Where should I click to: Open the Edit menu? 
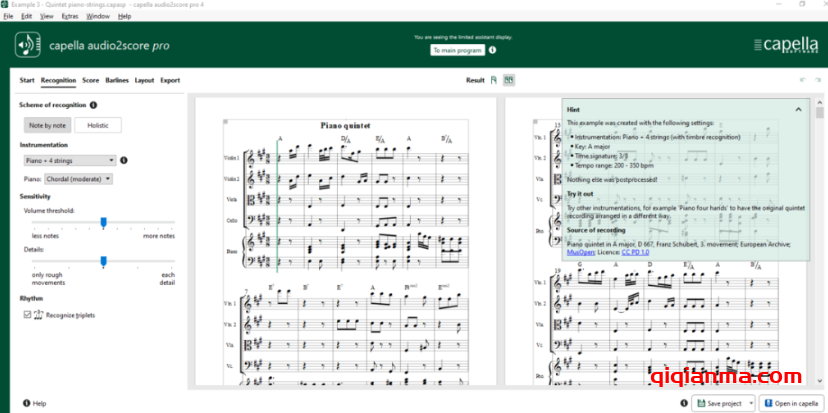tap(26, 16)
